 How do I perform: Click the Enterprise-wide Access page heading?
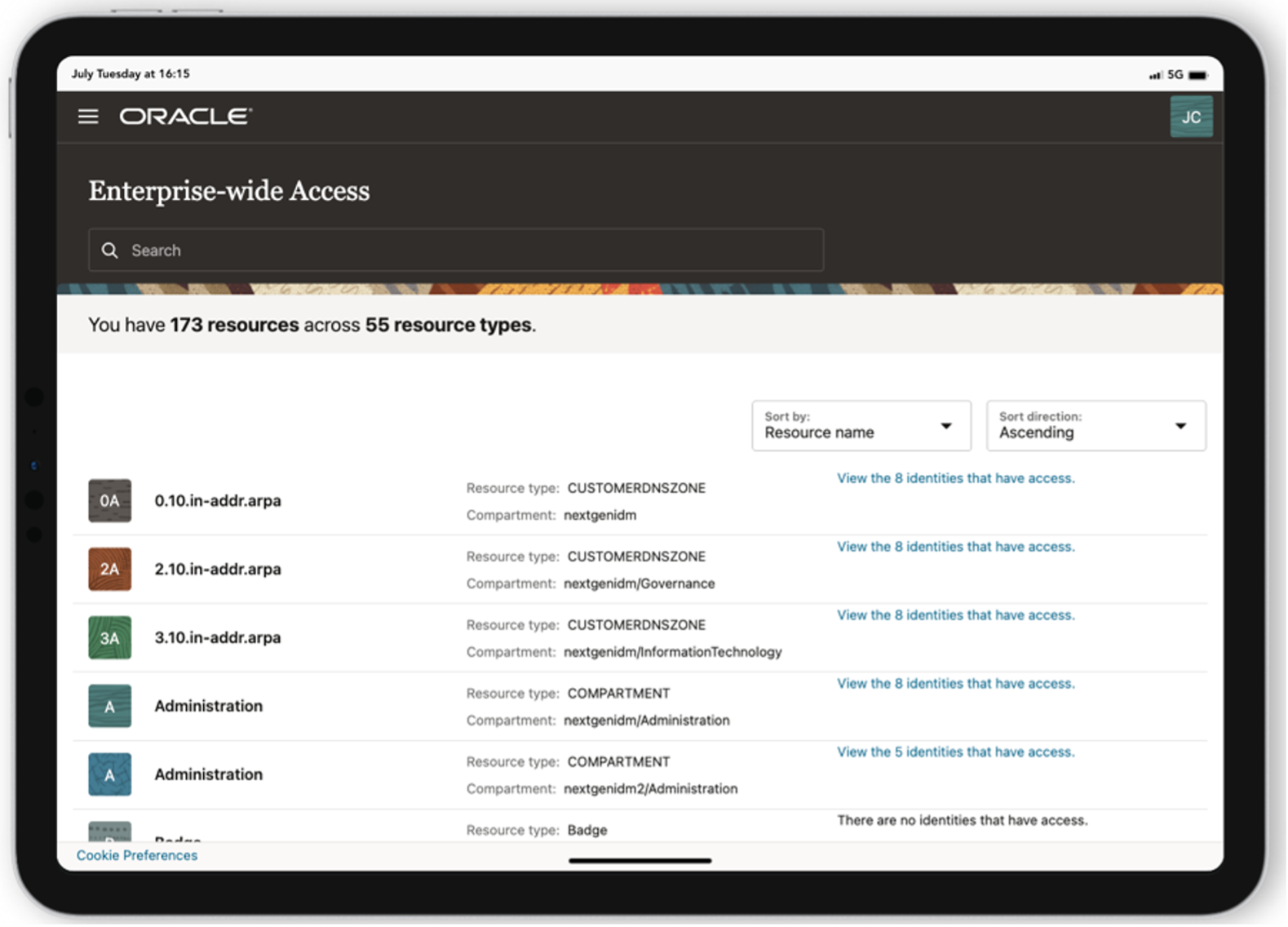(x=229, y=191)
